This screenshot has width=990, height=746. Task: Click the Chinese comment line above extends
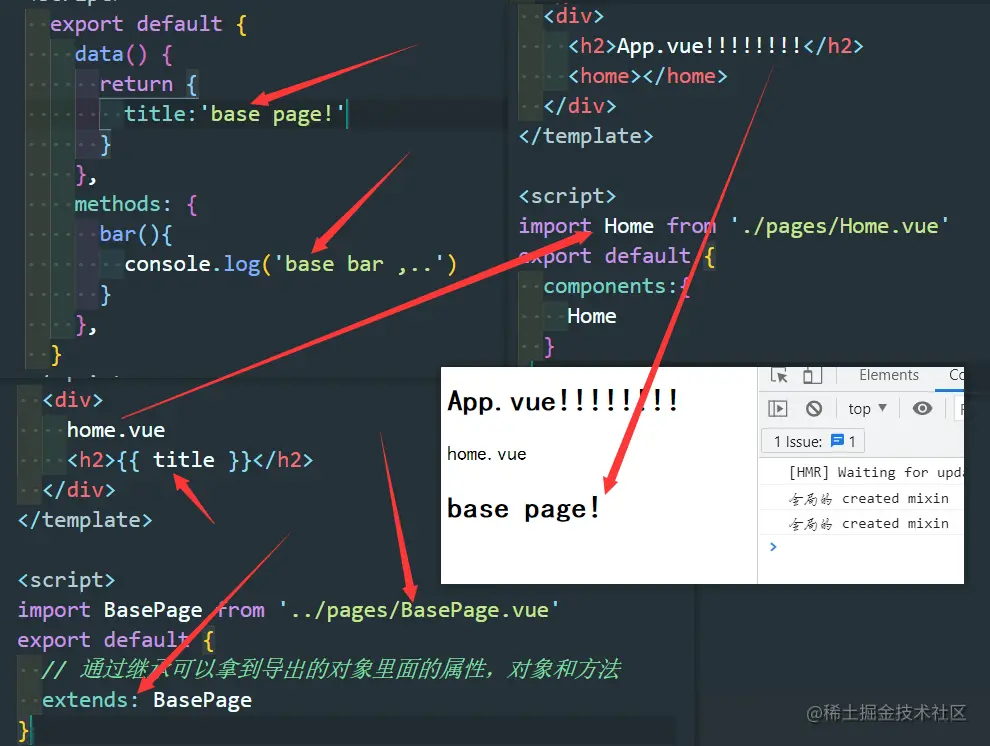pos(331,669)
